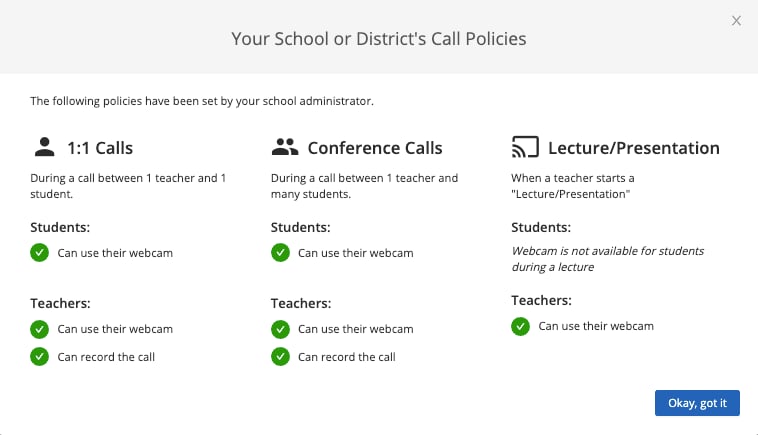Click the single person icon beside 1:1 Calls
Image resolution: width=758 pixels, height=435 pixels.
[x=44, y=147]
